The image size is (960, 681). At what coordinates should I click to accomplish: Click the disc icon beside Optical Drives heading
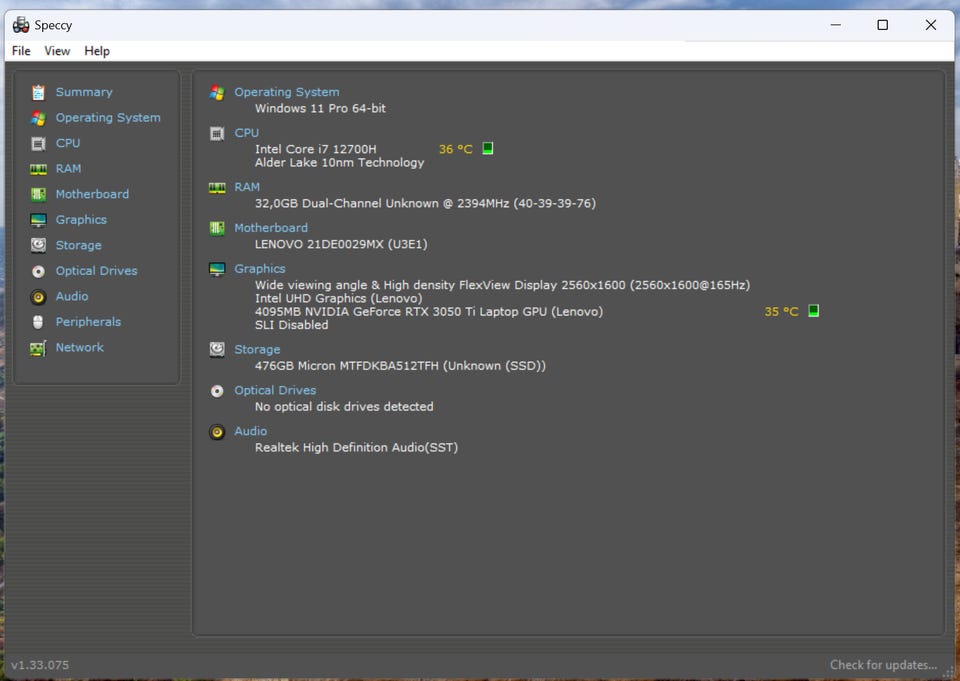(217, 391)
